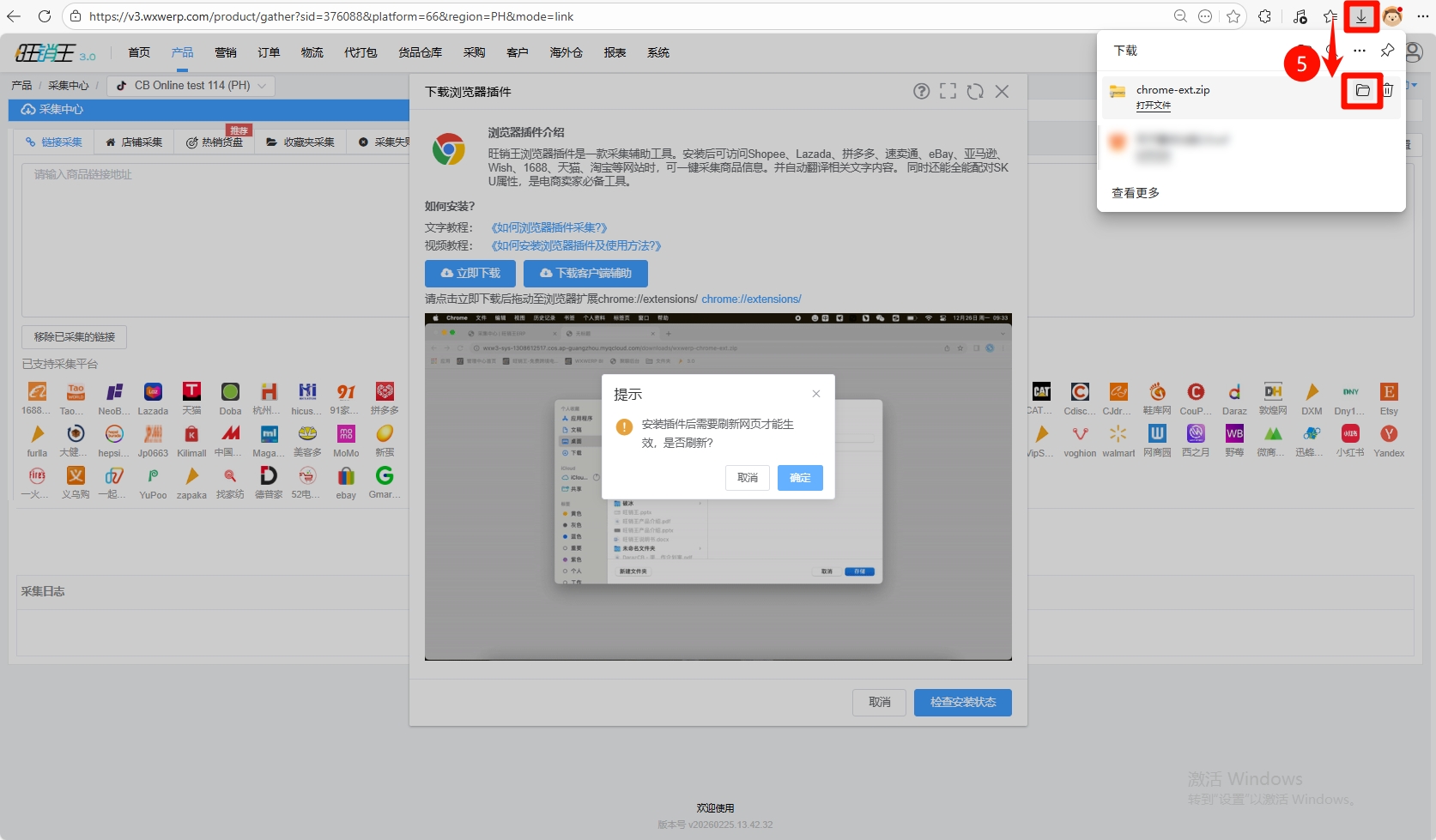Click 打开文件 under chrome-ext.zip

pyautogui.click(x=1153, y=106)
